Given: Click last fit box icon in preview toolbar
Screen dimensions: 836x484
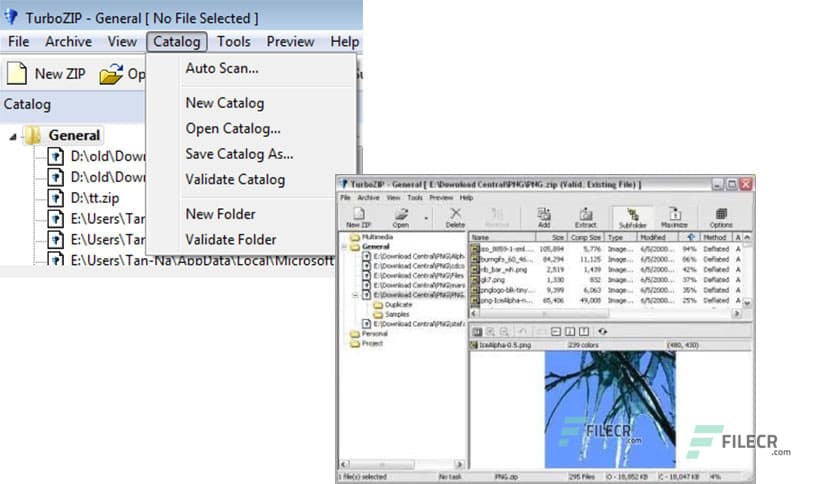Looking at the screenshot, I should point(584,332).
